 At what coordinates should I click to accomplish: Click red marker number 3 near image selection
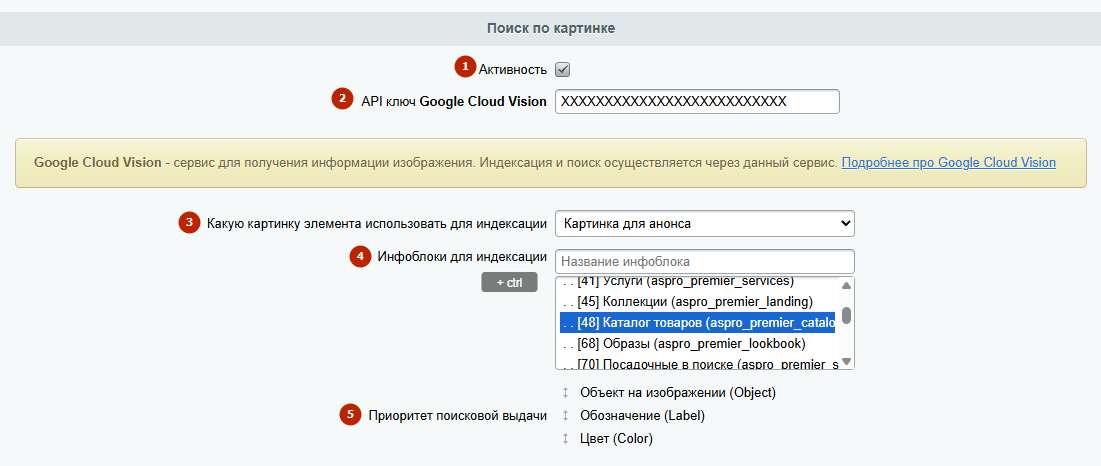(189, 222)
